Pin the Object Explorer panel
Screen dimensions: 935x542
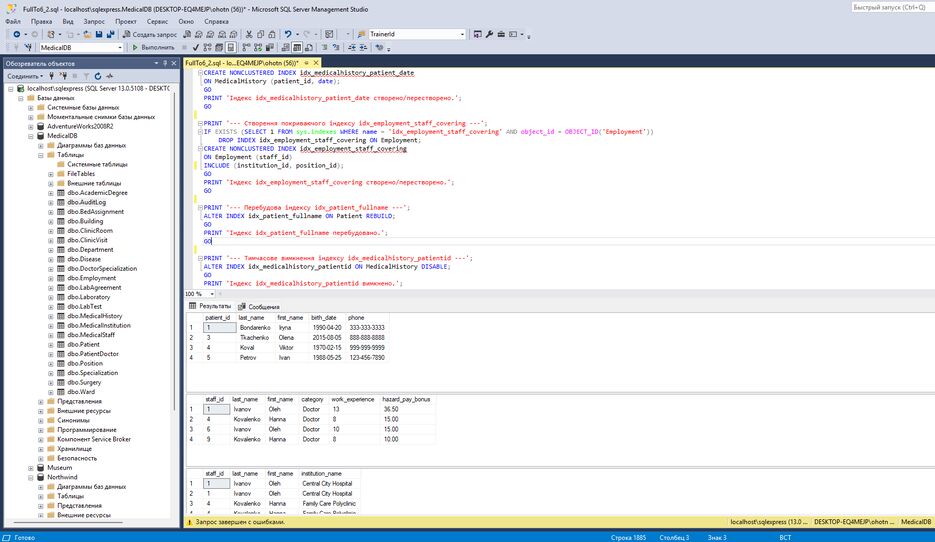coord(165,63)
